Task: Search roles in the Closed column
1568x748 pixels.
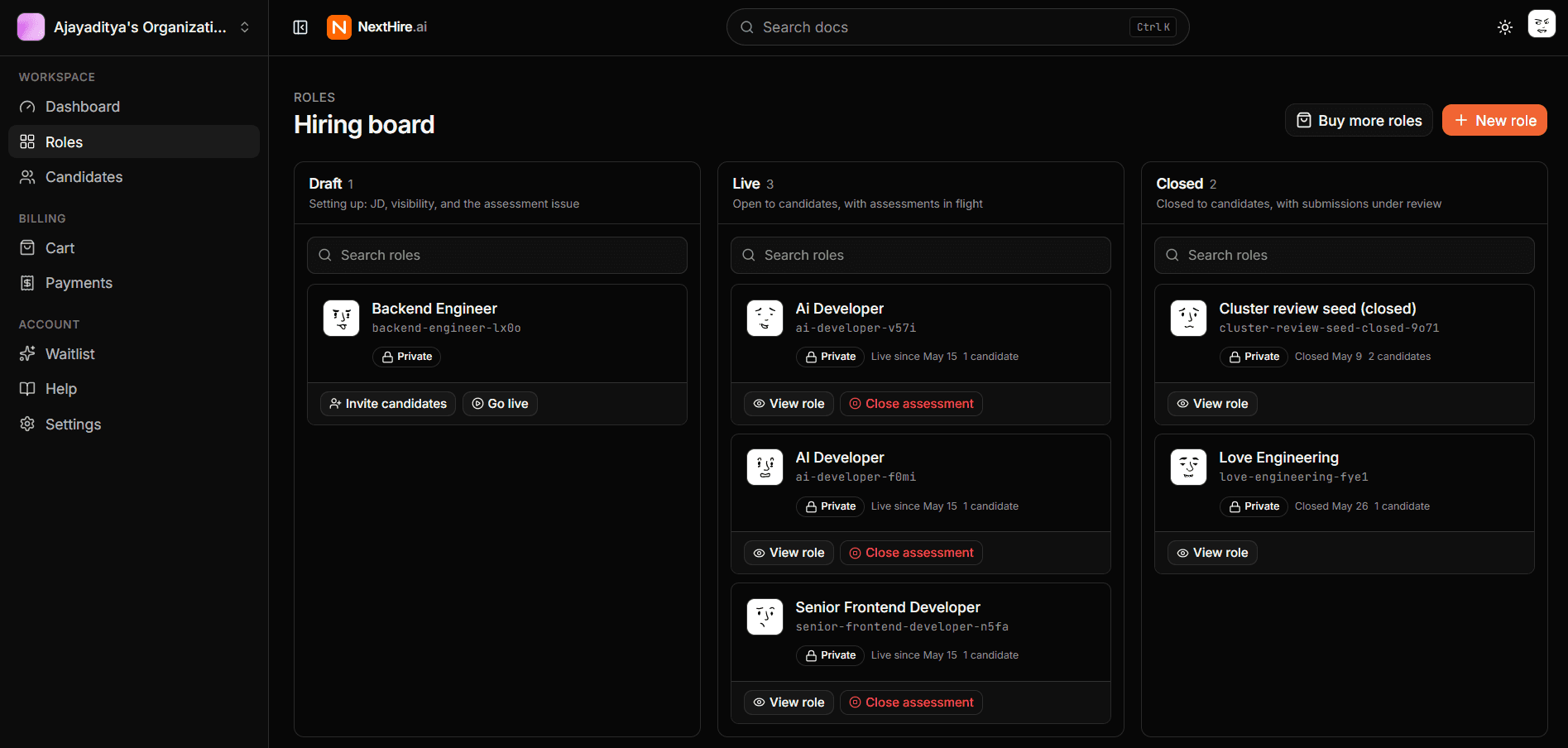Action: click(x=1345, y=255)
